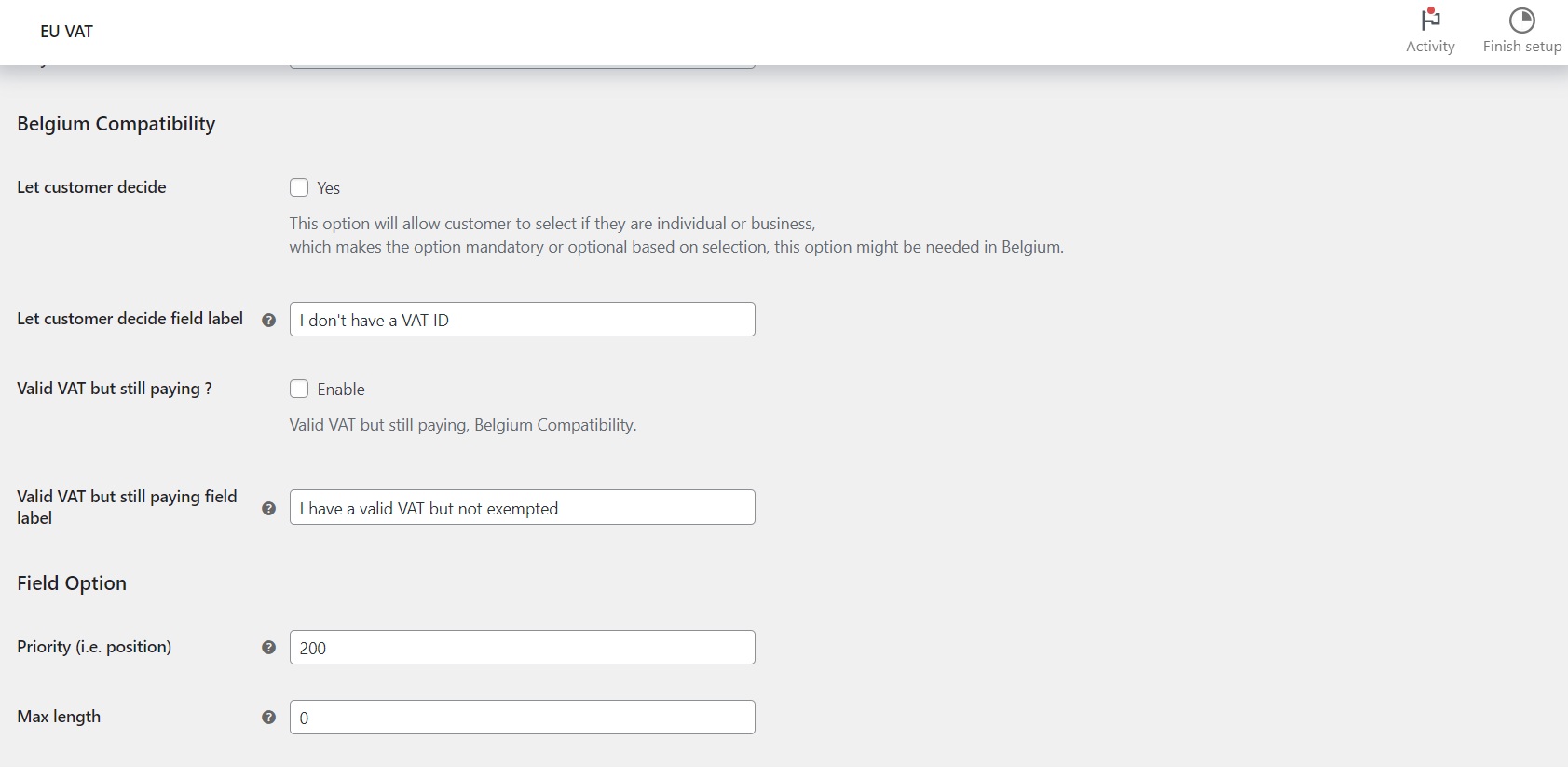
Task: Click the help icon next to Max length
Action: coord(268,717)
